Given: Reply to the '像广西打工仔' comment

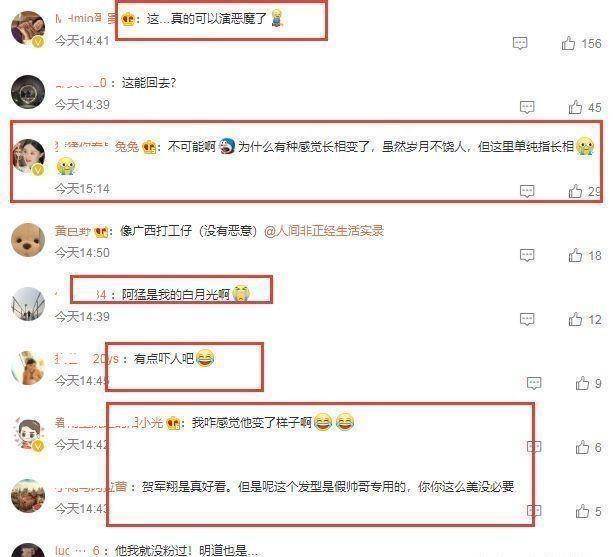Looking at the screenshot, I should tap(527, 255).
